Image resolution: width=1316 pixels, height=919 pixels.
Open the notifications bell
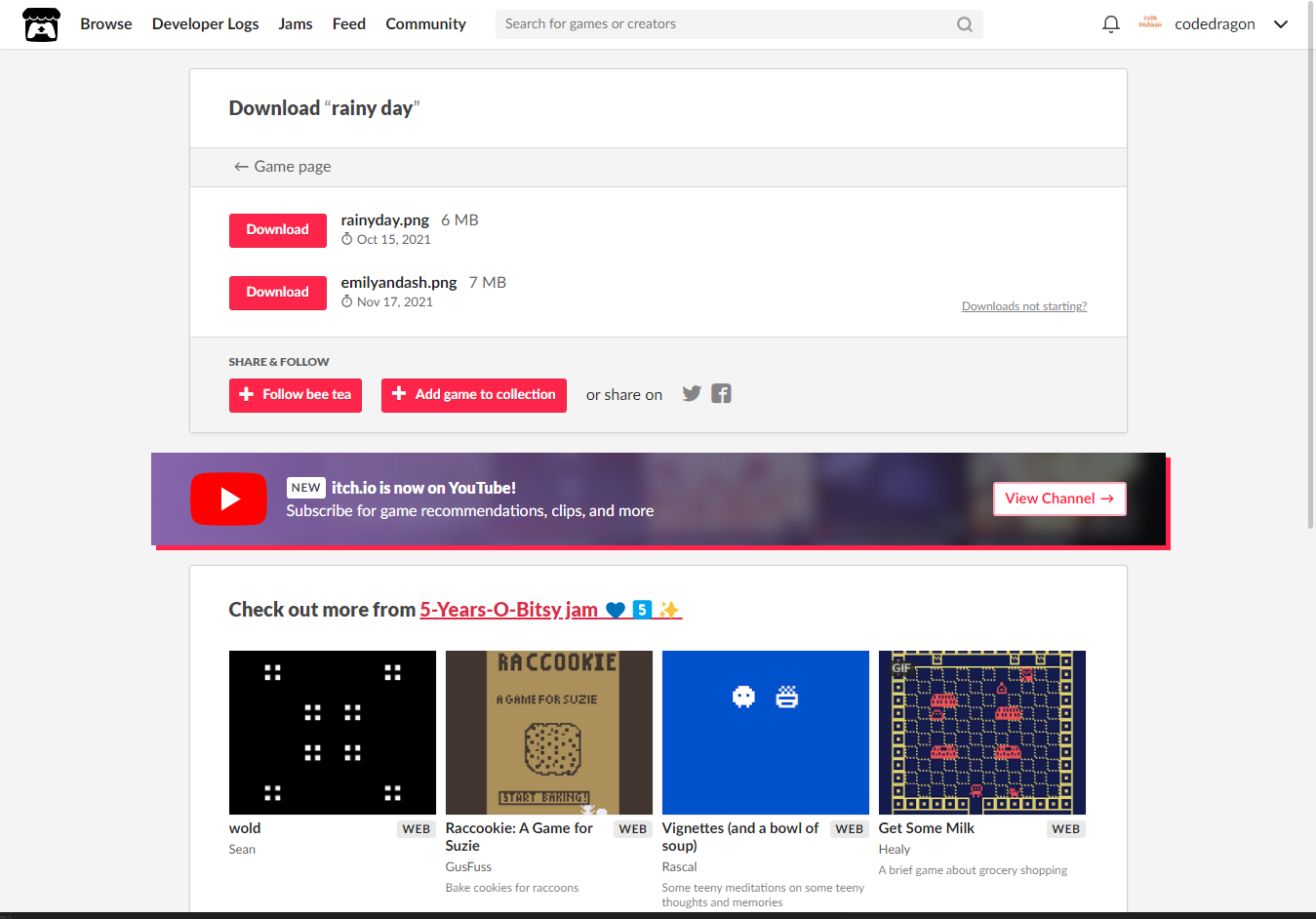1110,24
